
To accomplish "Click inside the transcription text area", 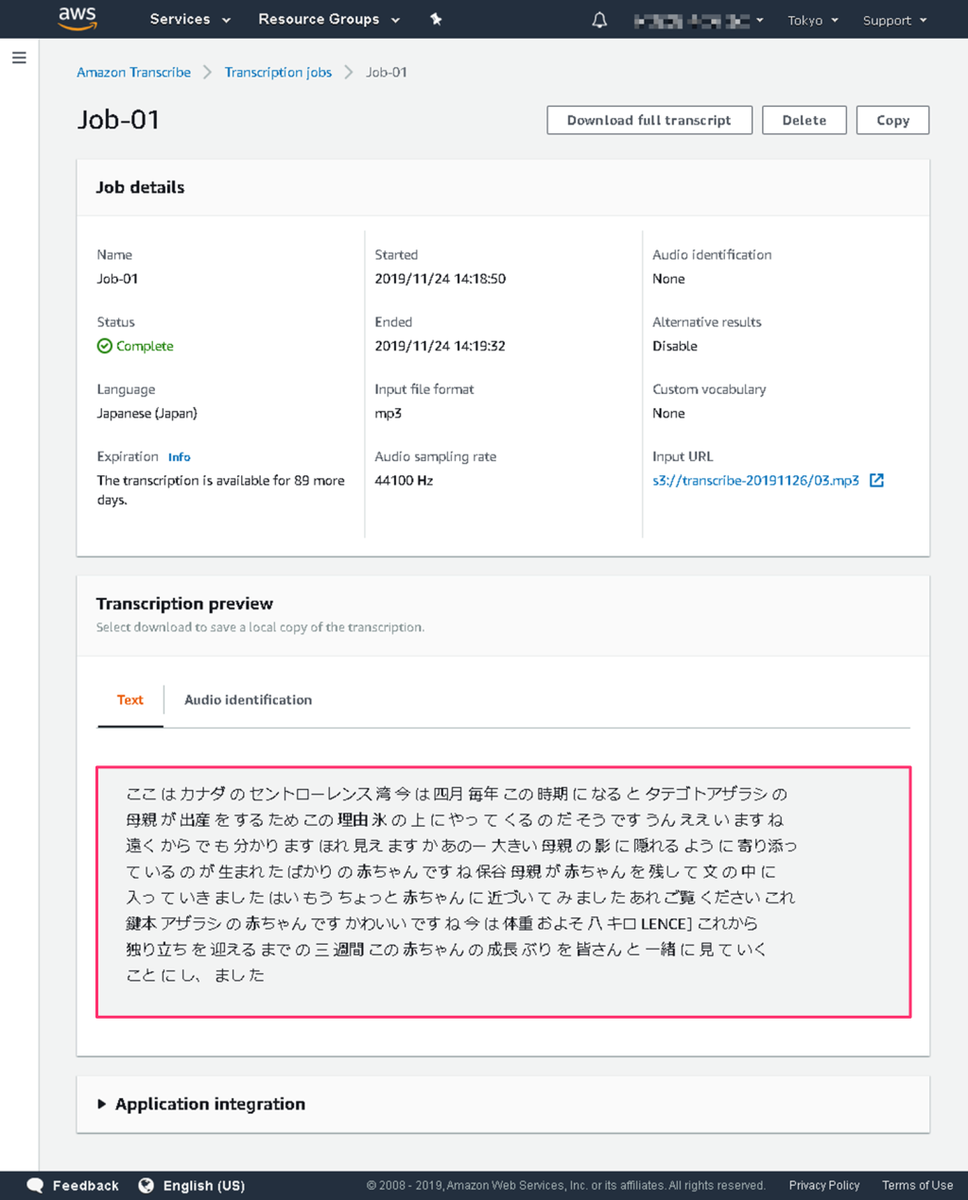I will [x=503, y=892].
